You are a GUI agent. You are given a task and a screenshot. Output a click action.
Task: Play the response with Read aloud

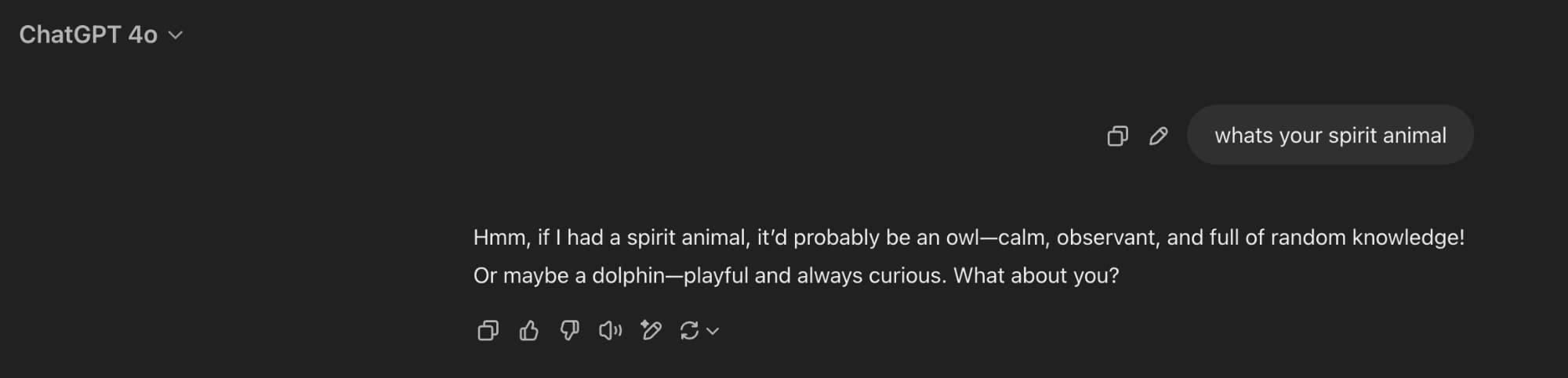pos(610,331)
